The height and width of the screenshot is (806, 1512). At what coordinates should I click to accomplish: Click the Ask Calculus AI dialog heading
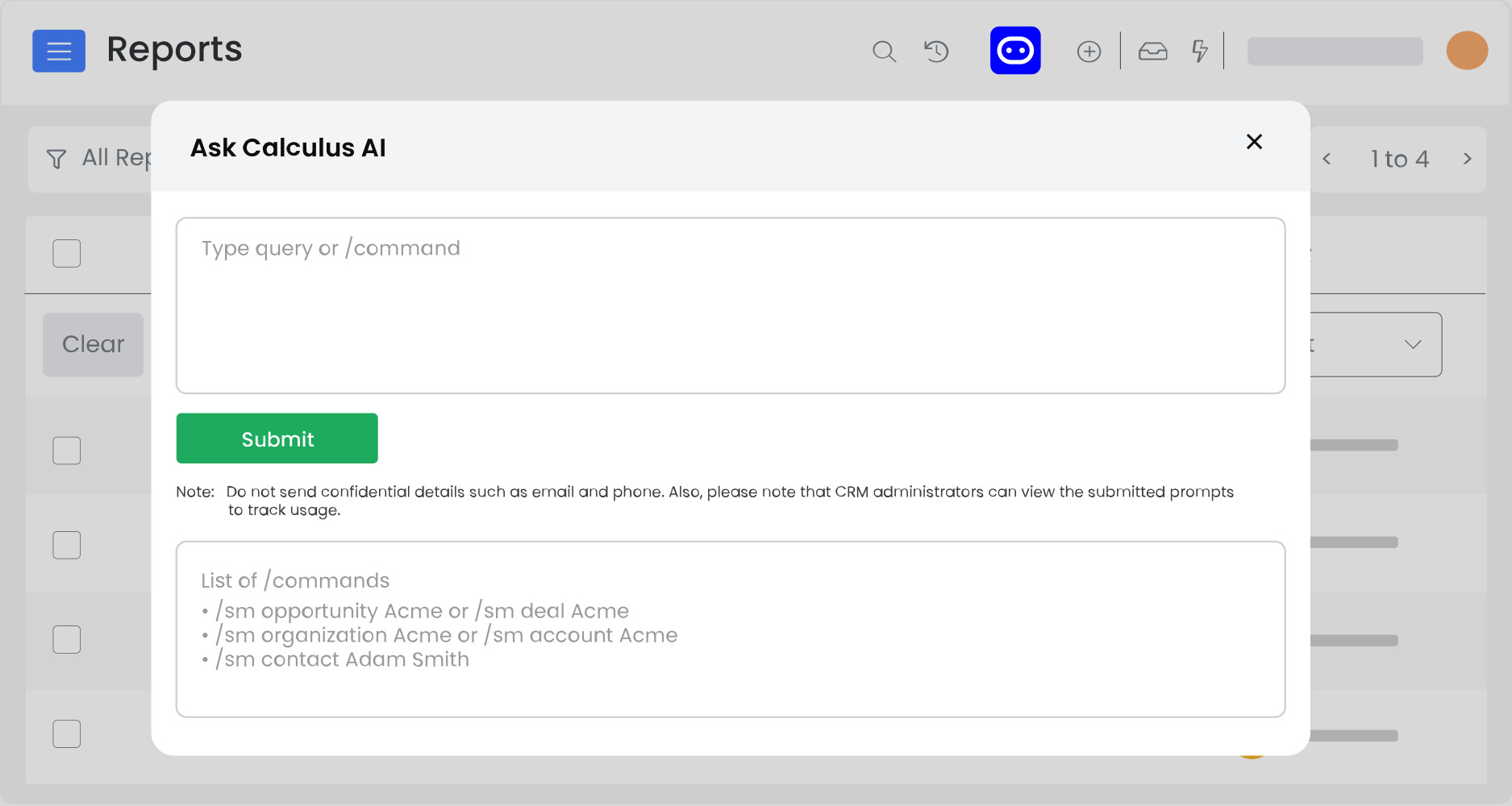(288, 147)
